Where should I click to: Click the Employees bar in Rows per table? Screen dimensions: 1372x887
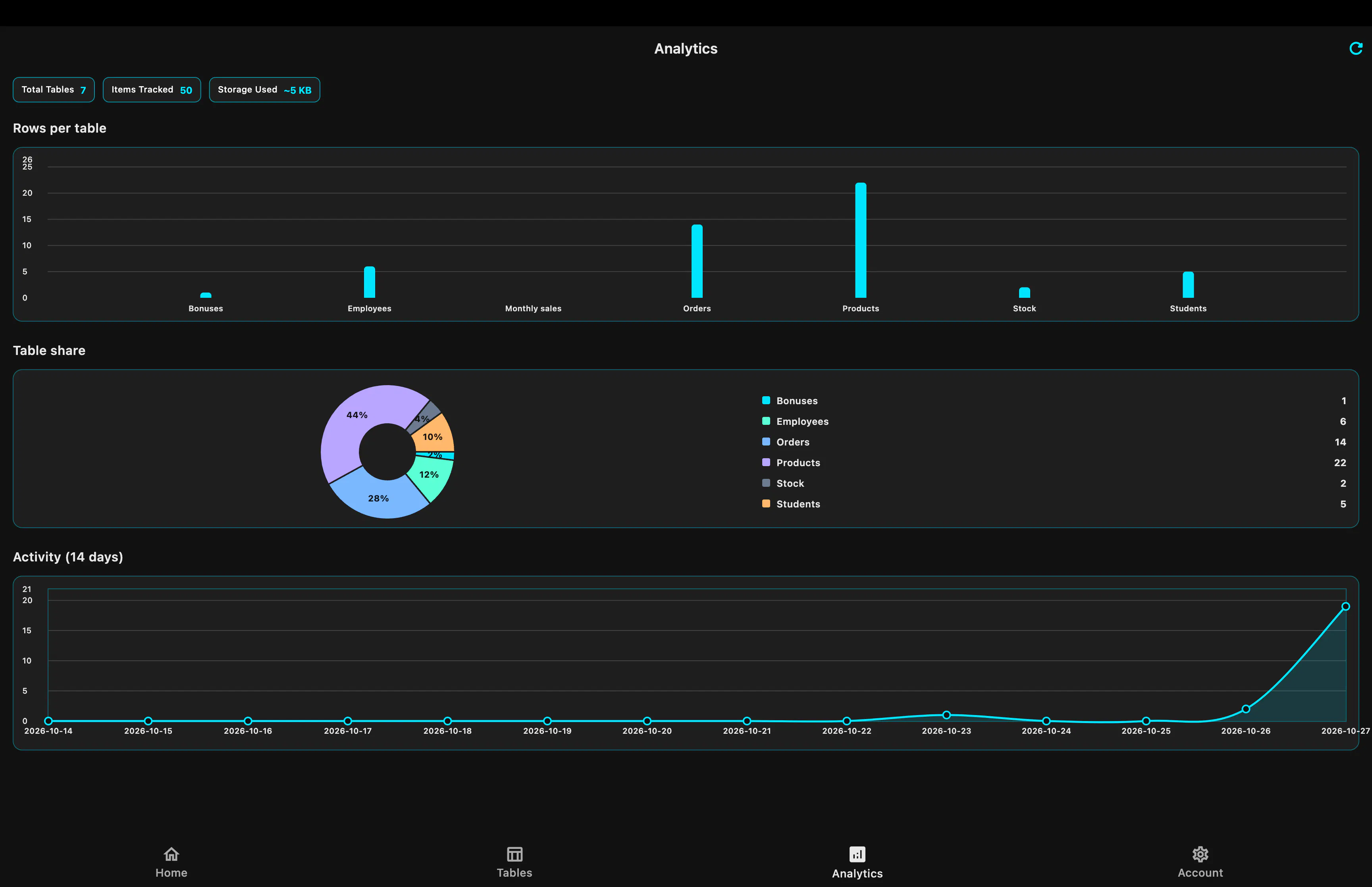coord(369,282)
